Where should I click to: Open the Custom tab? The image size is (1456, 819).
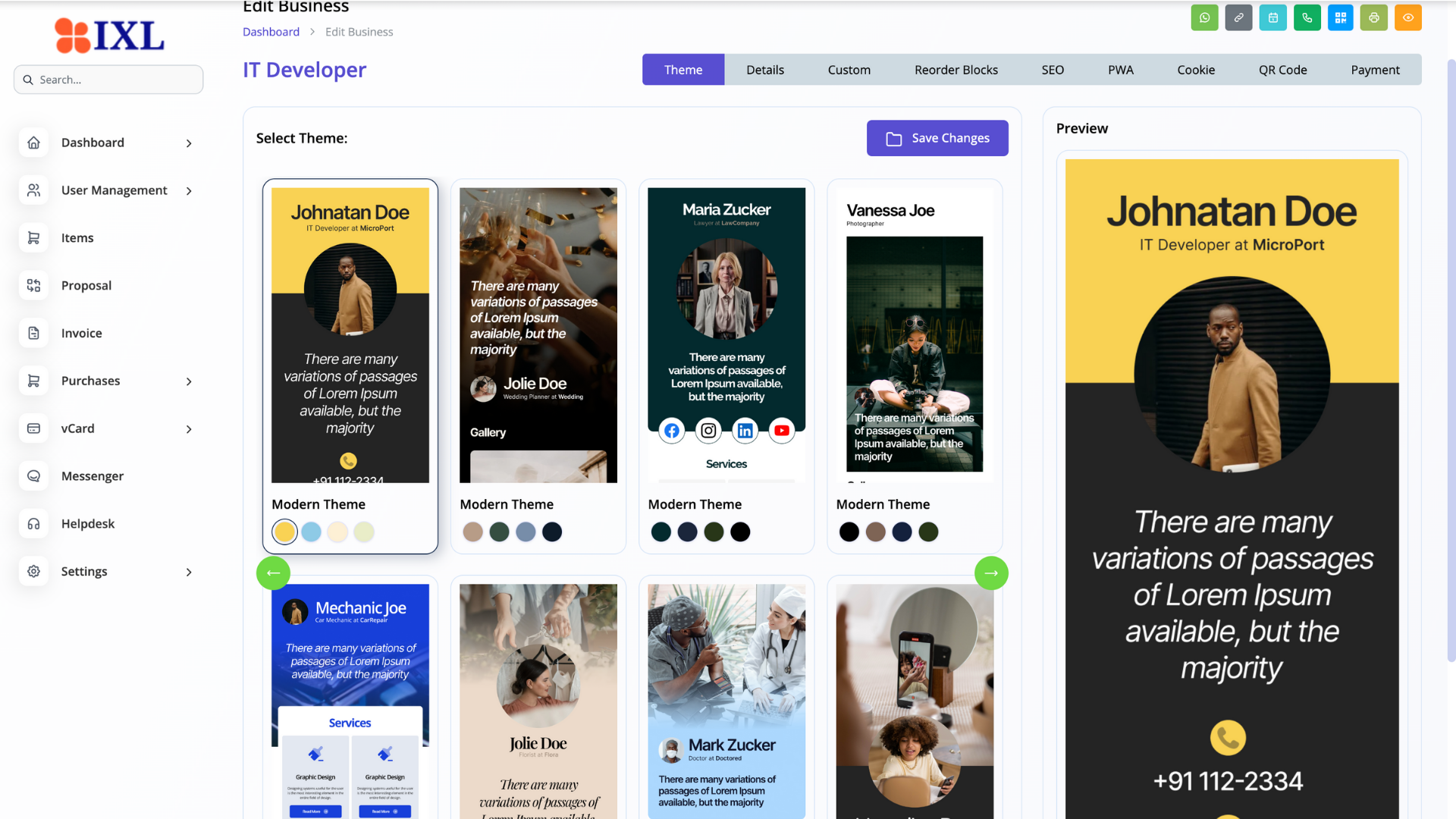pos(849,70)
